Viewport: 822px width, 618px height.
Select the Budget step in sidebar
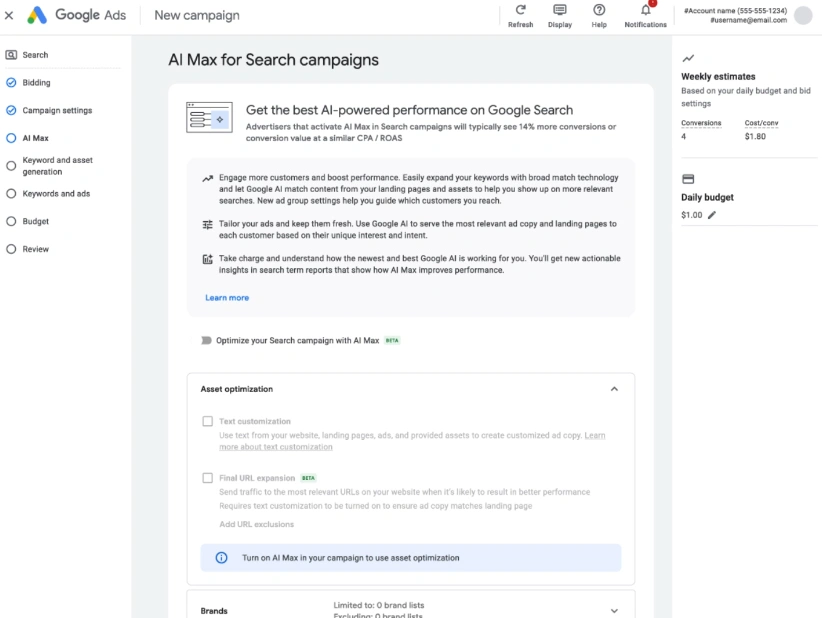(x=36, y=221)
